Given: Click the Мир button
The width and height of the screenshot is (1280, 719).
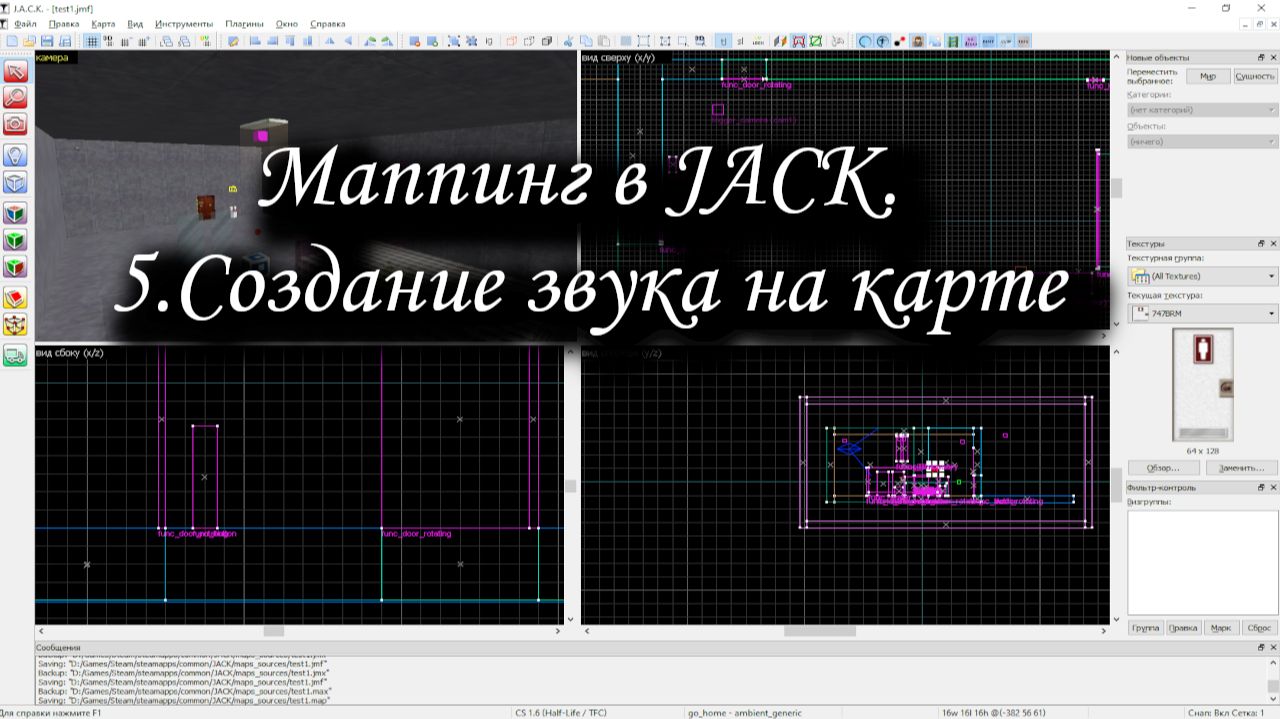Looking at the screenshot, I should click(x=1207, y=76).
